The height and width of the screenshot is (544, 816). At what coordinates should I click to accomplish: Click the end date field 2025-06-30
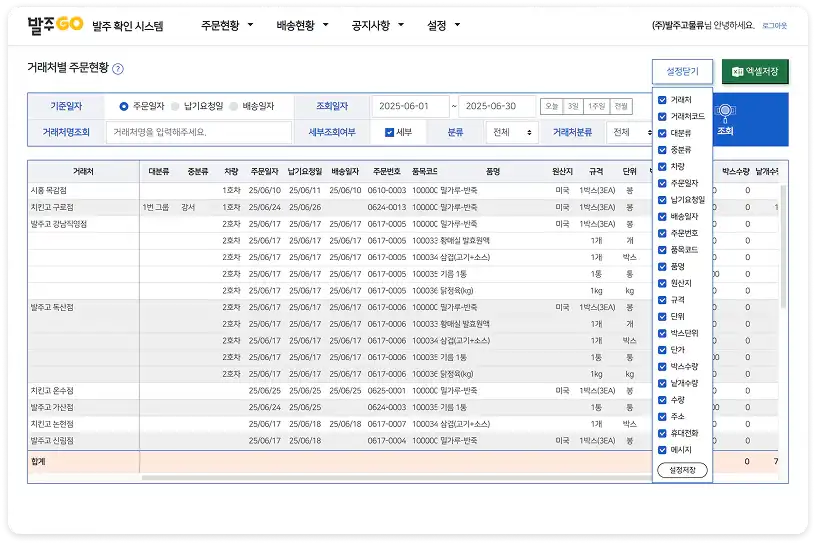pyautogui.click(x=497, y=106)
